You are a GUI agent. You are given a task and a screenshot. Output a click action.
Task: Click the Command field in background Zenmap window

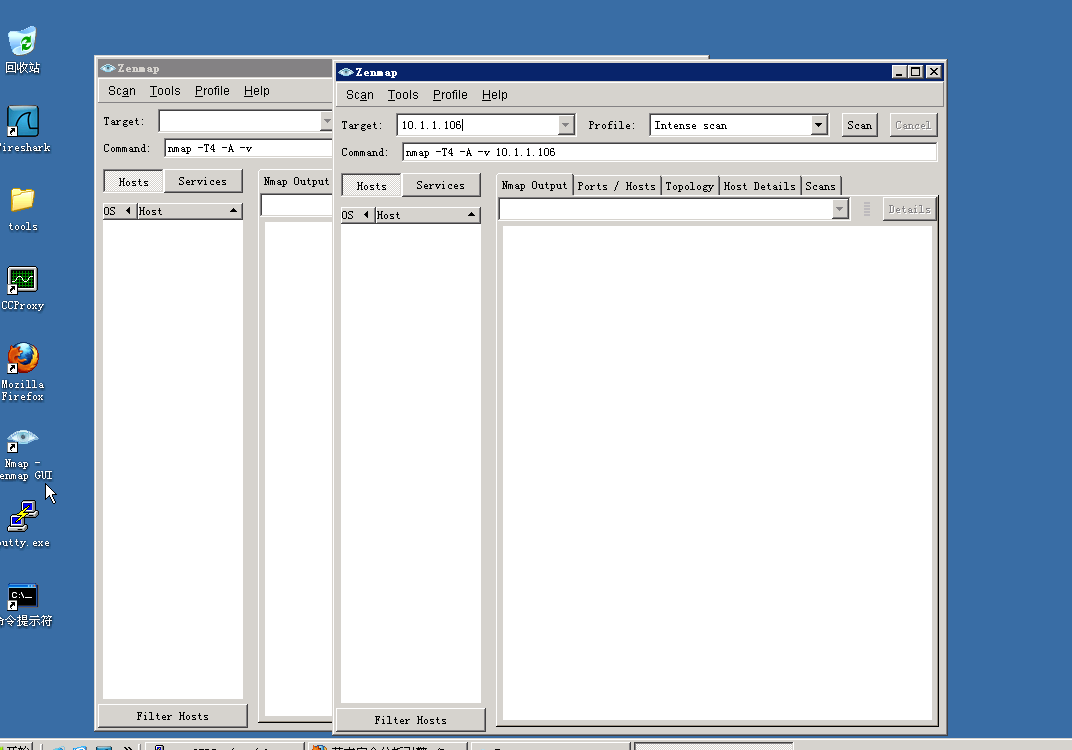[x=249, y=148]
